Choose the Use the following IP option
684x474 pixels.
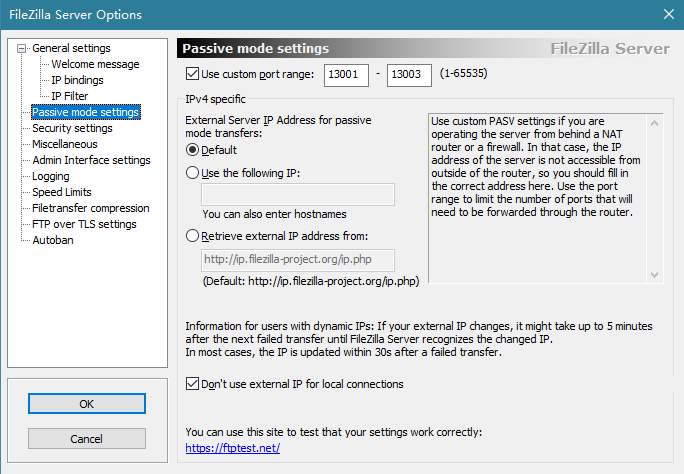click(x=192, y=173)
